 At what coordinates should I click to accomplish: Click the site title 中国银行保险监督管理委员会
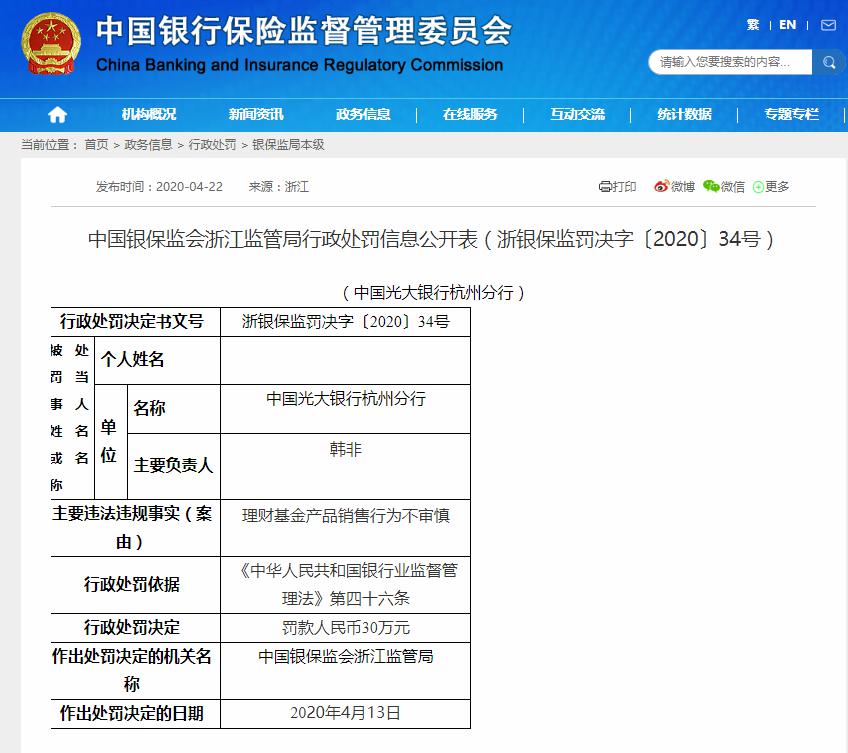coord(303,30)
